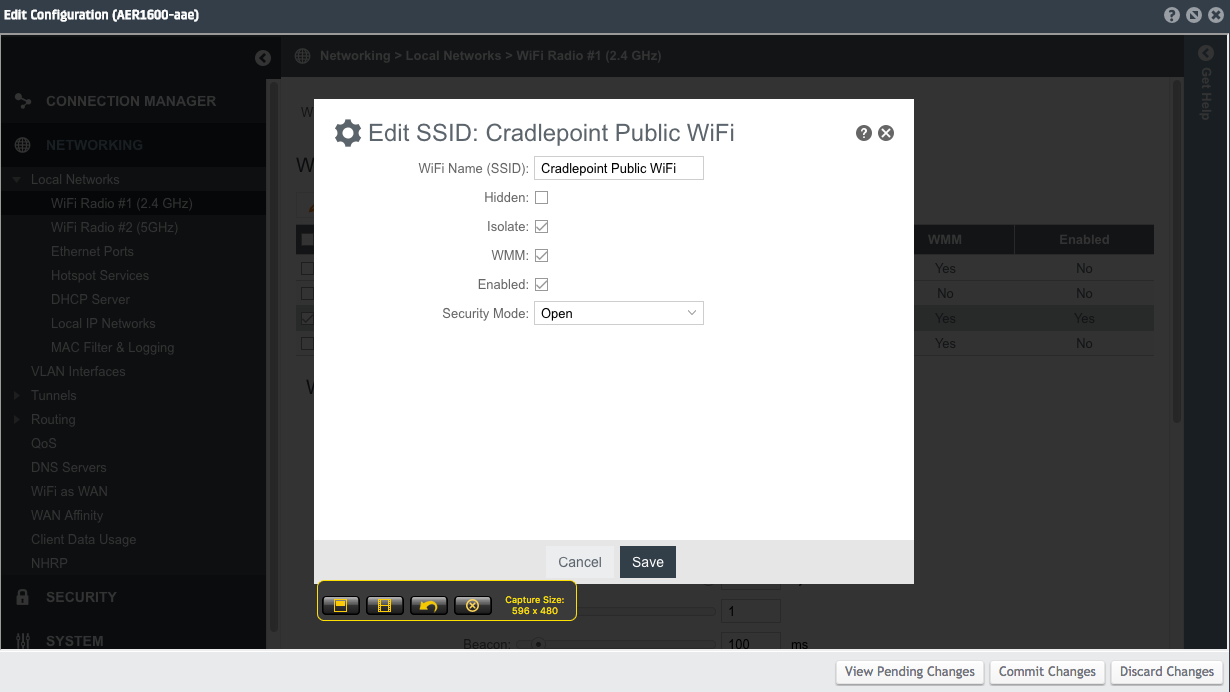Screen dimensions: 1230x692
Task: Click the WMM column header
Action: [x=945, y=240]
